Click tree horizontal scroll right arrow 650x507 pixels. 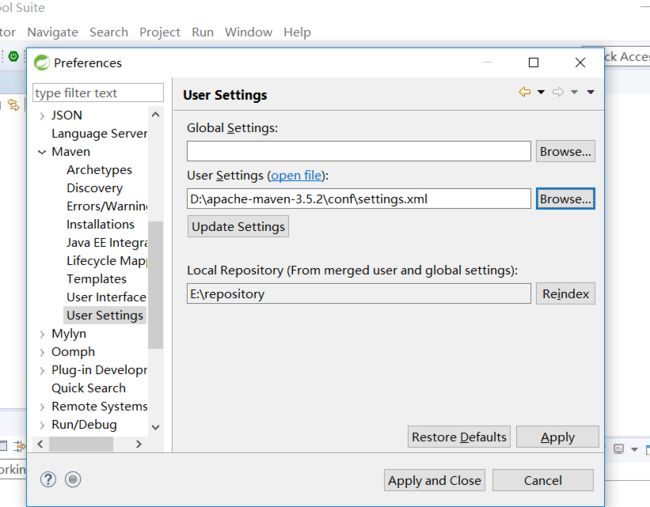click(138, 444)
